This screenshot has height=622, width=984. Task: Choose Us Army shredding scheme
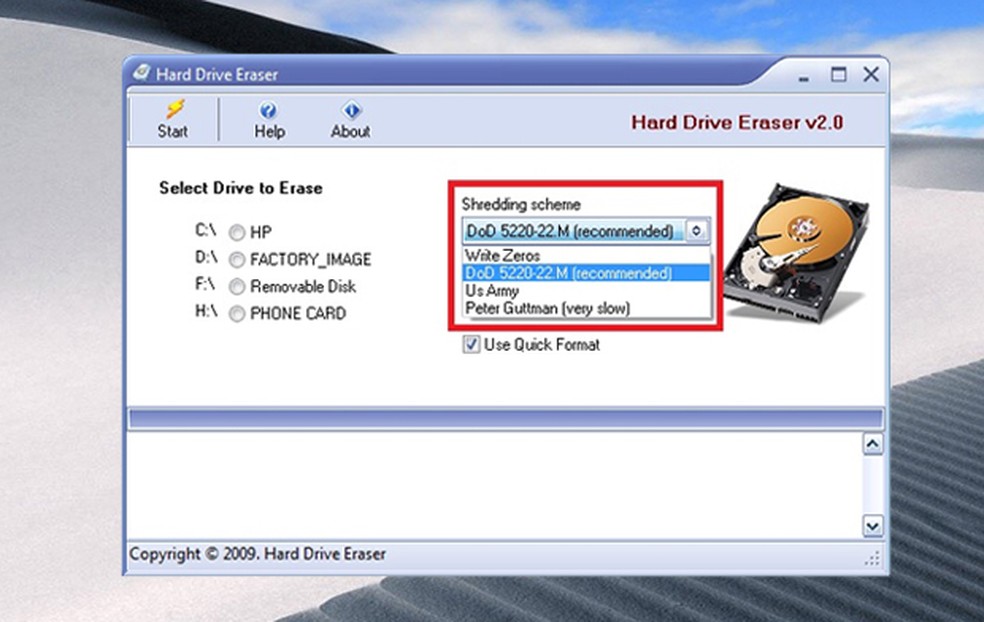(x=587, y=291)
